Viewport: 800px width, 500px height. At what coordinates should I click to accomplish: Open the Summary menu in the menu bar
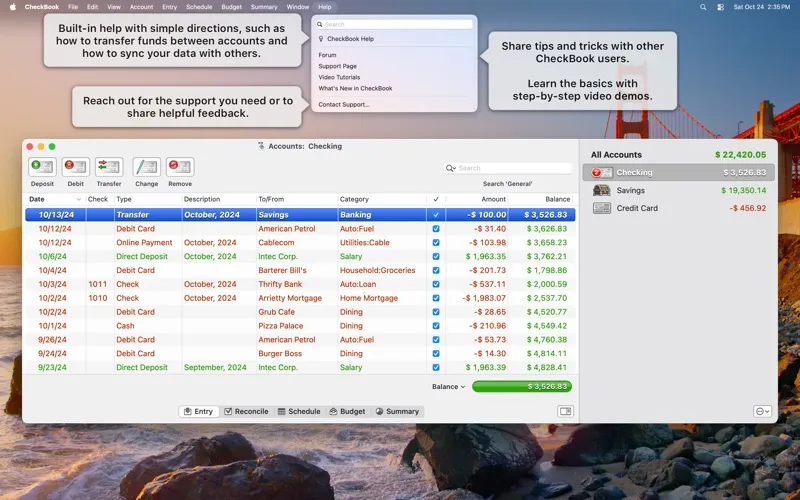coord(264,7)
